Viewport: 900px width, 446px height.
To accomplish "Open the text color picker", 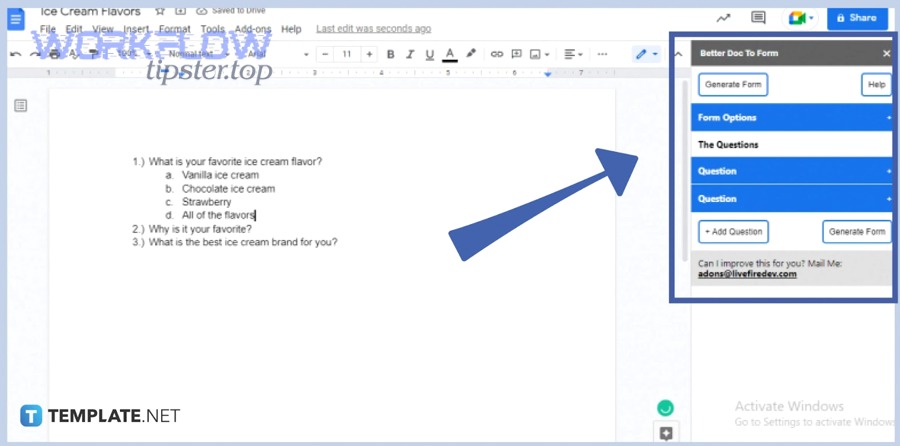I will (x=450, y=55).
